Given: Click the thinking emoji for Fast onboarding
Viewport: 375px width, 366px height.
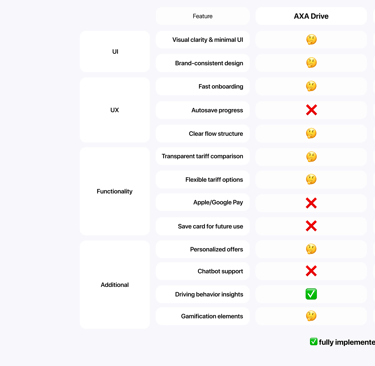Looking at the screenshot, I should [311, 86].
